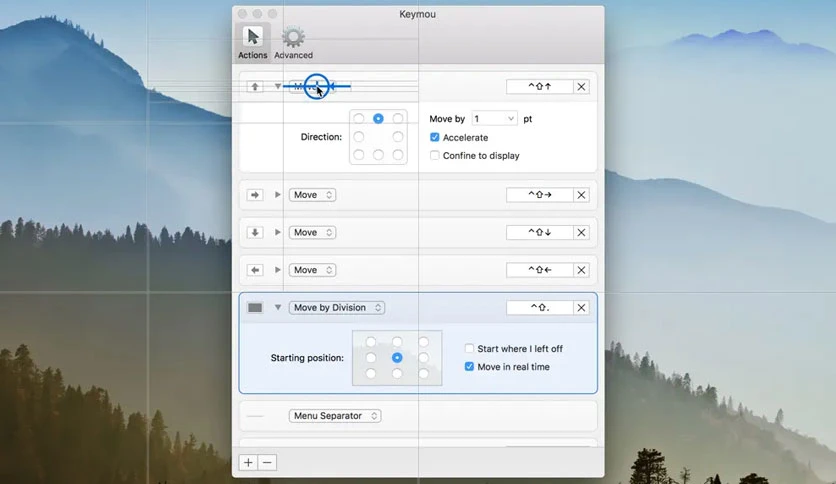Click the ^⇧. shortcut field
This screenshot has height=484, width=836.
point(540,308)
